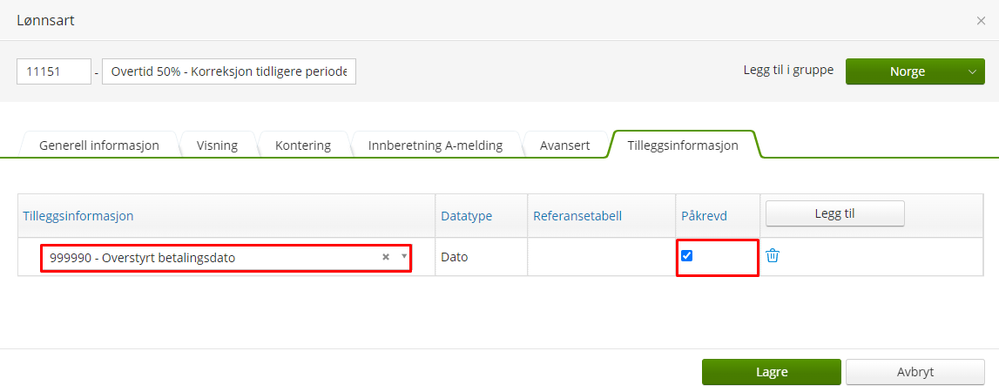Click the Datatype column header
This screenshot has width=999, height=392.
pyautogui.click(x=466, y=216)
